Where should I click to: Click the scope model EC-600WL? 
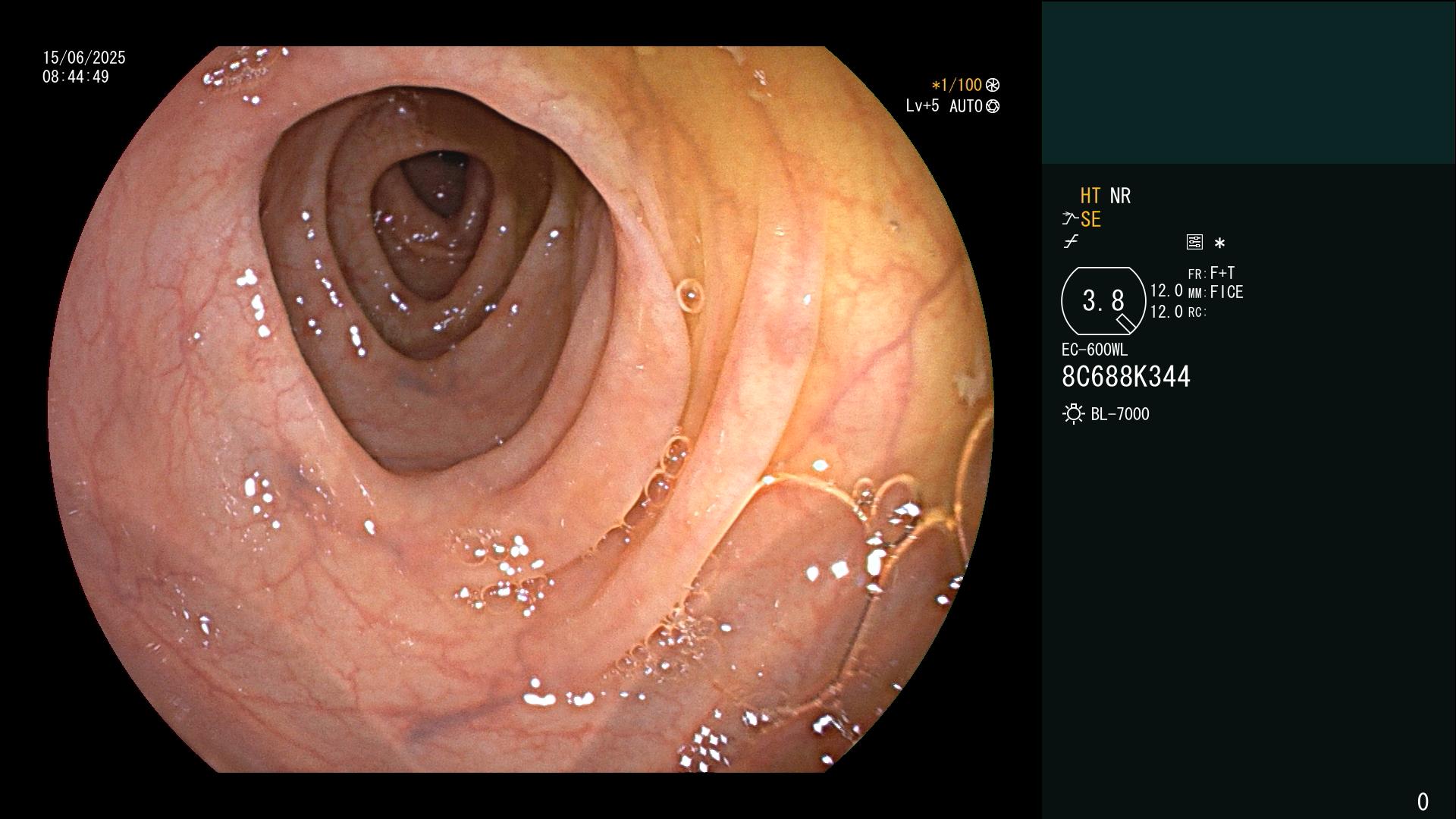pos(1094,350)
